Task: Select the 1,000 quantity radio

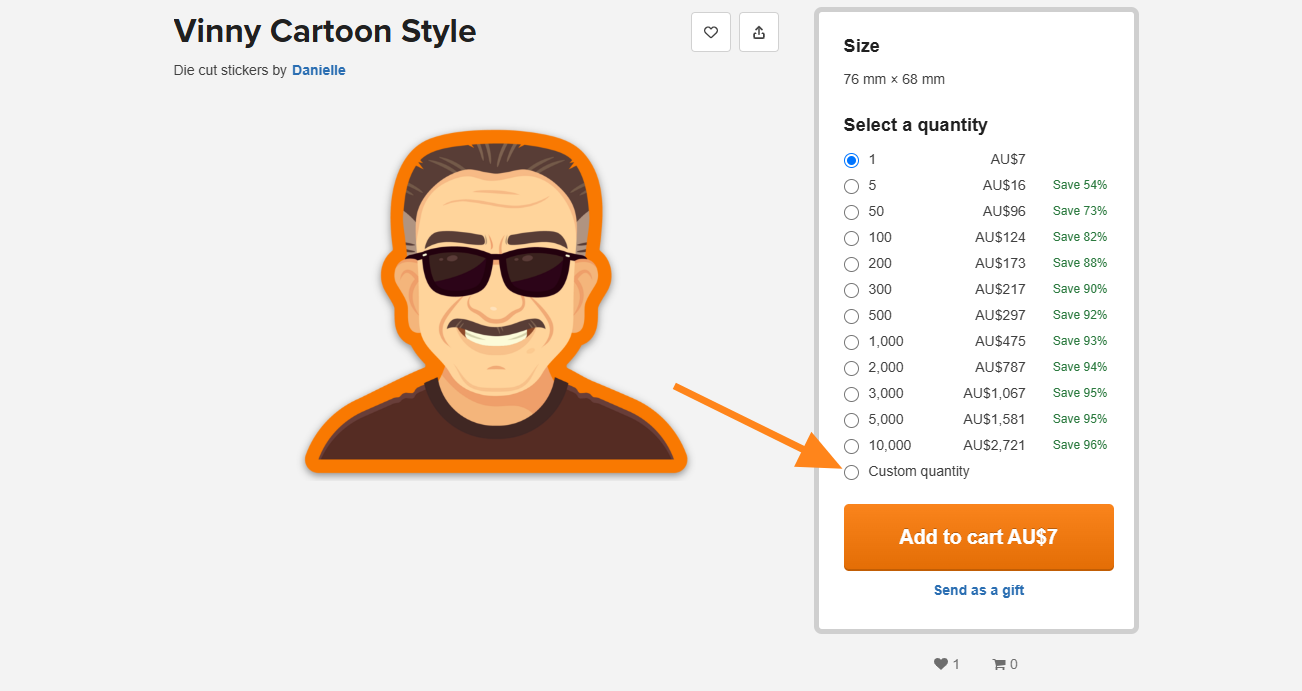Action: pyautogui.click(x=851, y=341)
